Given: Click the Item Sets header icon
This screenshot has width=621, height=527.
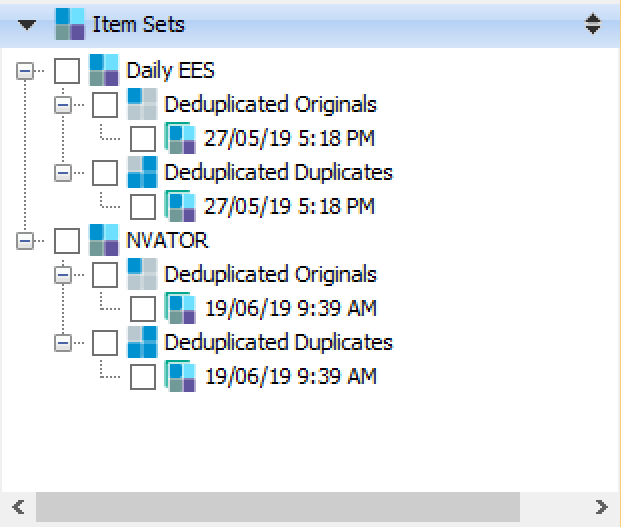Looking at the screenshot, I should tap(70, 24).
